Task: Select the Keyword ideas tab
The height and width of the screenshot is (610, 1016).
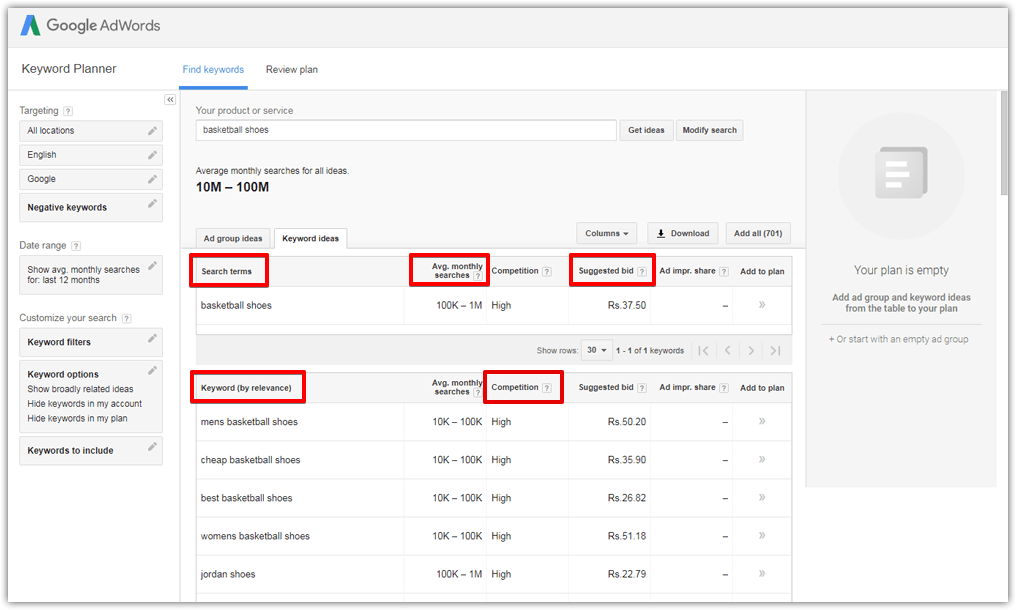Action: 310,239
